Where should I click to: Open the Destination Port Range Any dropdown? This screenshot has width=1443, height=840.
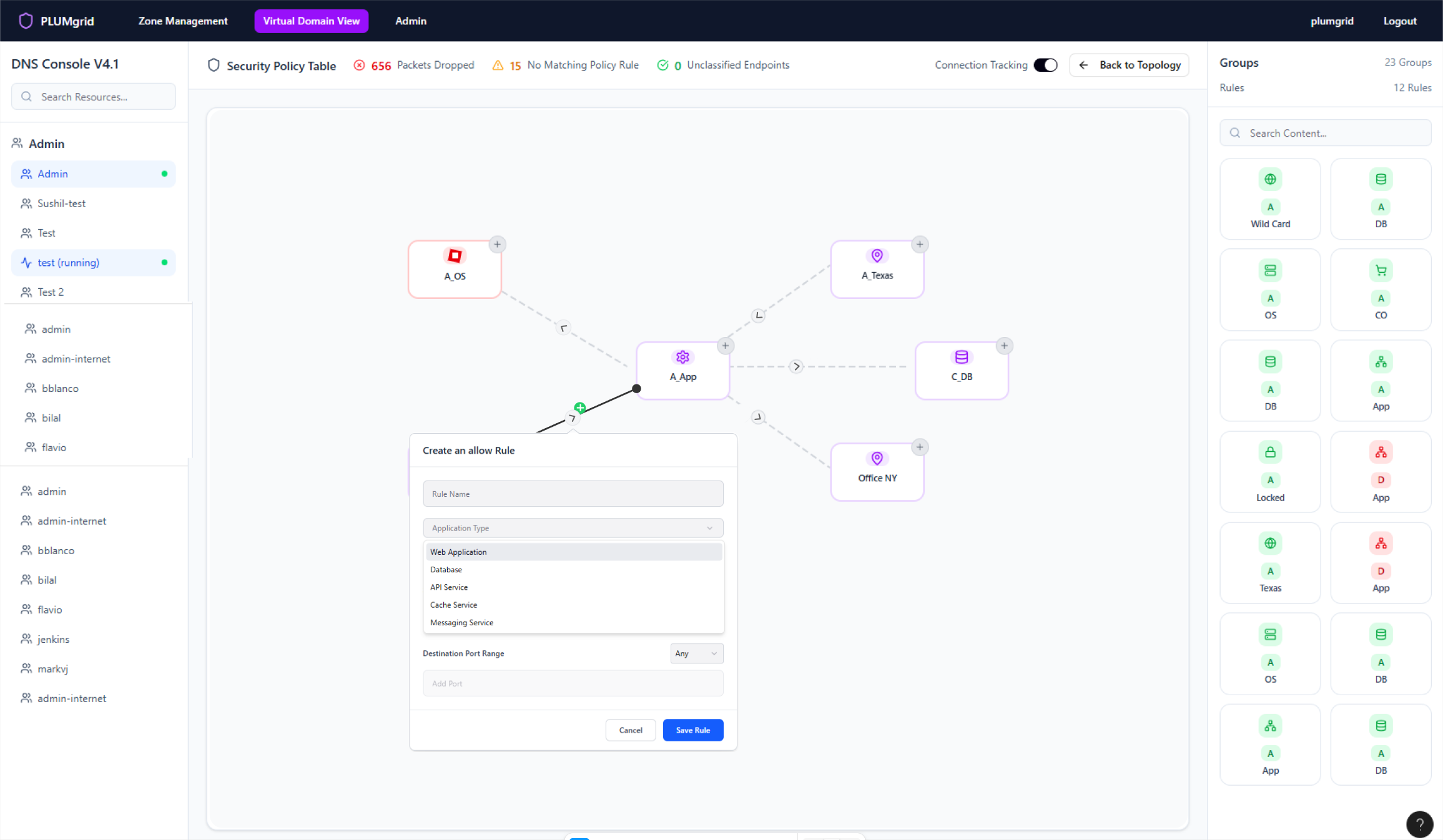(696, 653)
